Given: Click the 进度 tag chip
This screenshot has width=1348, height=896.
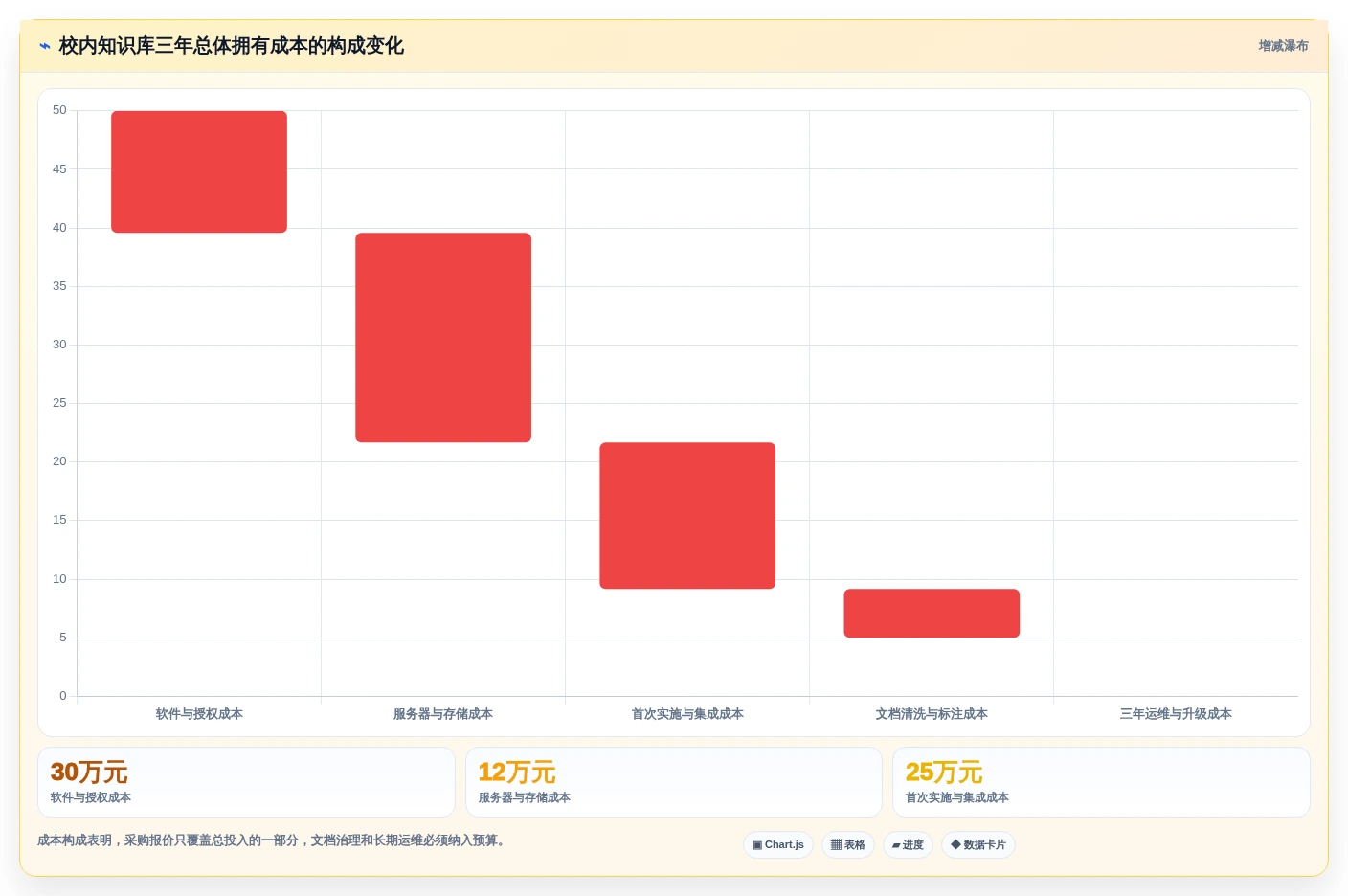Looking at the screenshot, I should point(908,844).
